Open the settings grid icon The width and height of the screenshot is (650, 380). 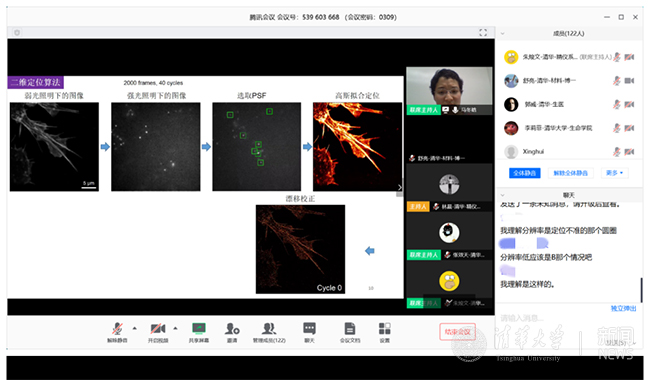(385, 332)
